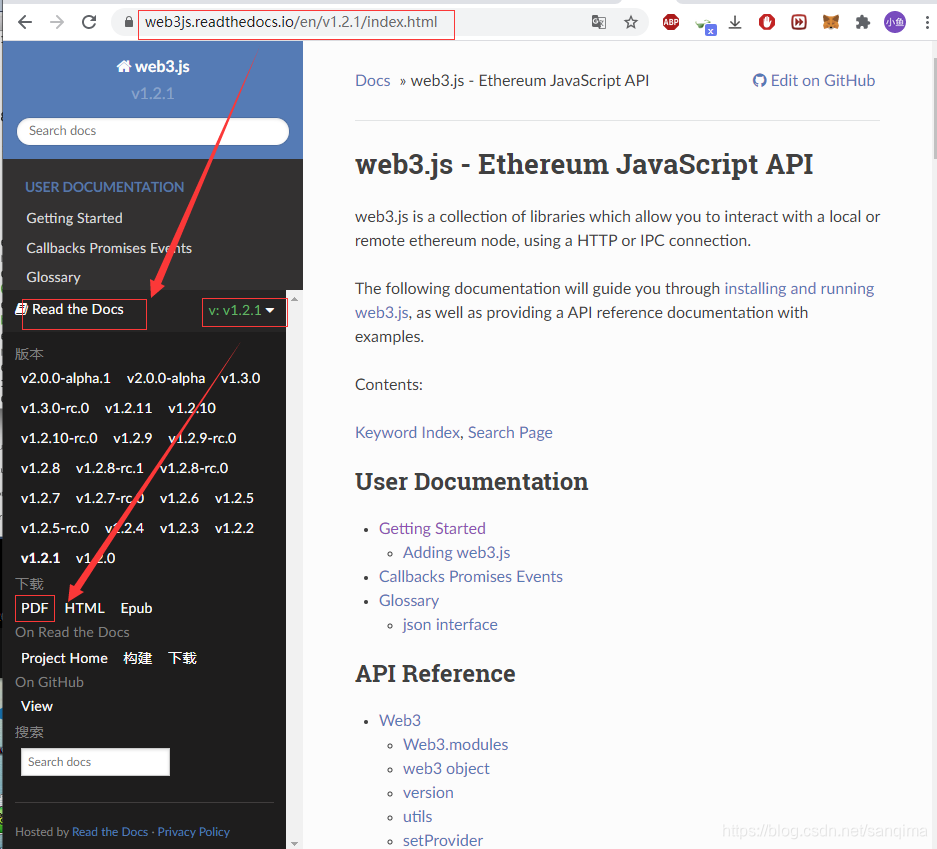
Task: Open Callbacks Promises Events in sidebar
Action: click(109, 248)
